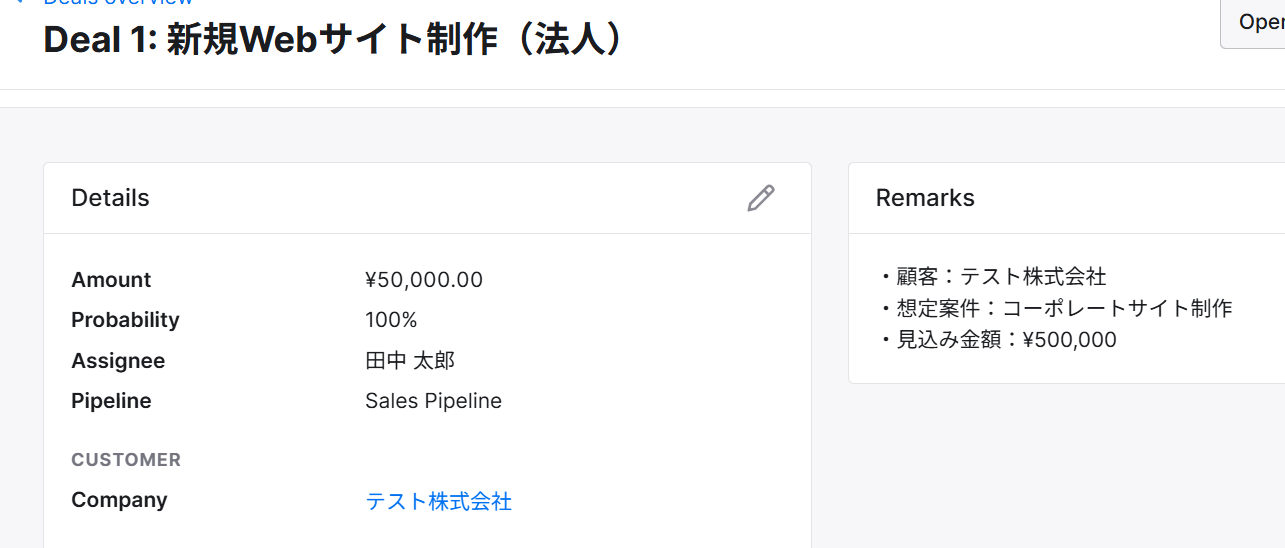The image size is (1285, 548).
Task: Click the Company field label
Action: pyautogui.click(x=119, y=500)
